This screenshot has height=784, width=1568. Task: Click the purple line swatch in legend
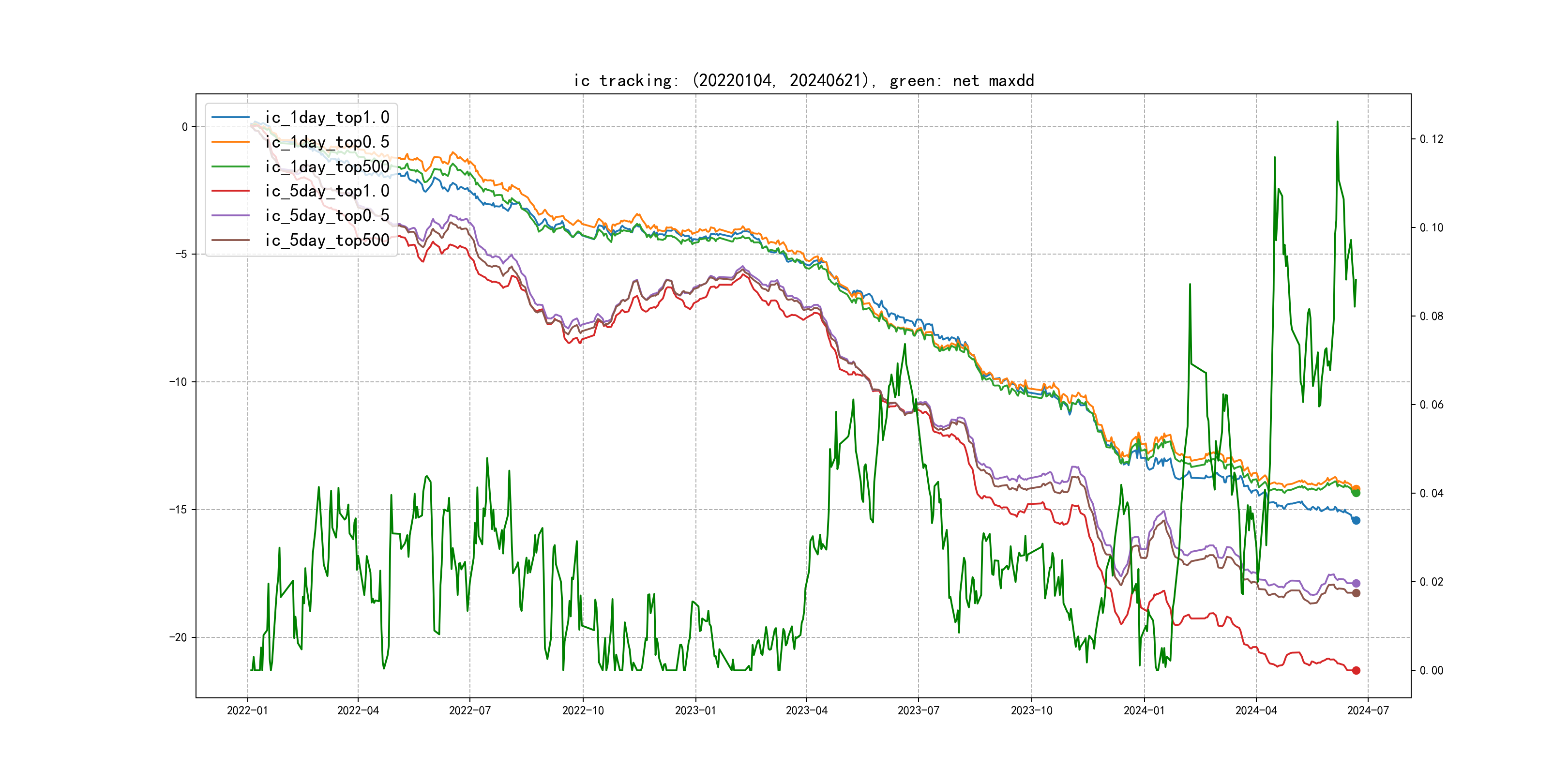click(x=230, y=215)
